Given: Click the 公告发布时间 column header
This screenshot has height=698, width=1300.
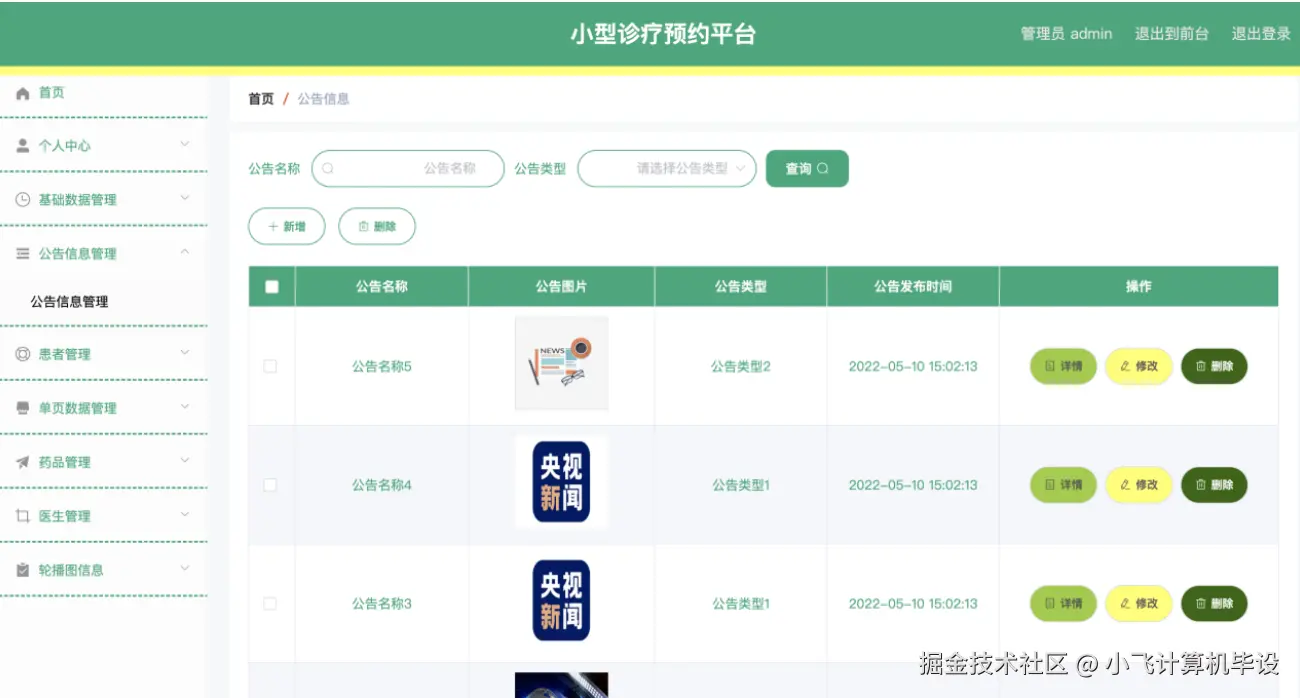Looking at the screenshot, I should pyautogui.click(x=913, y=287).
